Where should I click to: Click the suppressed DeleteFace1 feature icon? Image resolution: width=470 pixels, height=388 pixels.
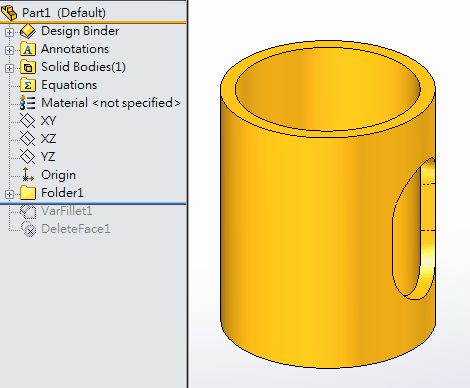coord(29,229)
